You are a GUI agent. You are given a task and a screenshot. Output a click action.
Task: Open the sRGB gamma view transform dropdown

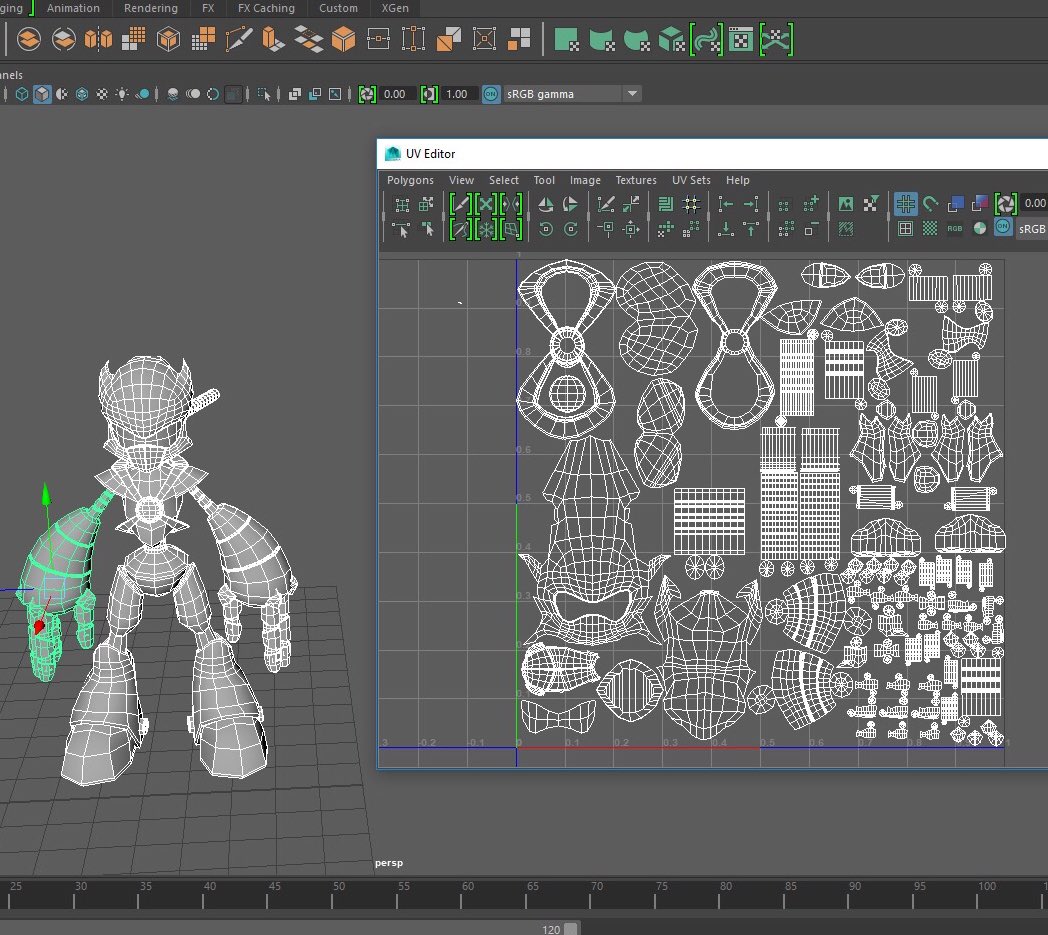tap(572, 94)
